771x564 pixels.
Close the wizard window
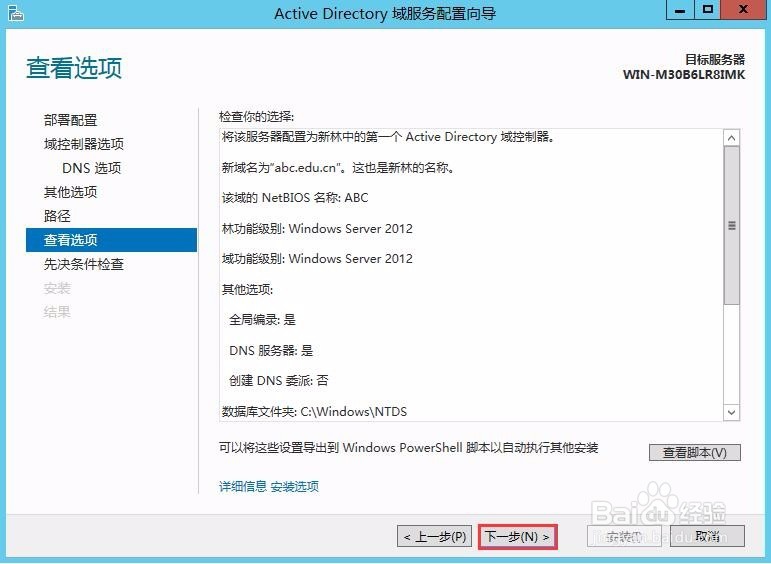[743, 10]
